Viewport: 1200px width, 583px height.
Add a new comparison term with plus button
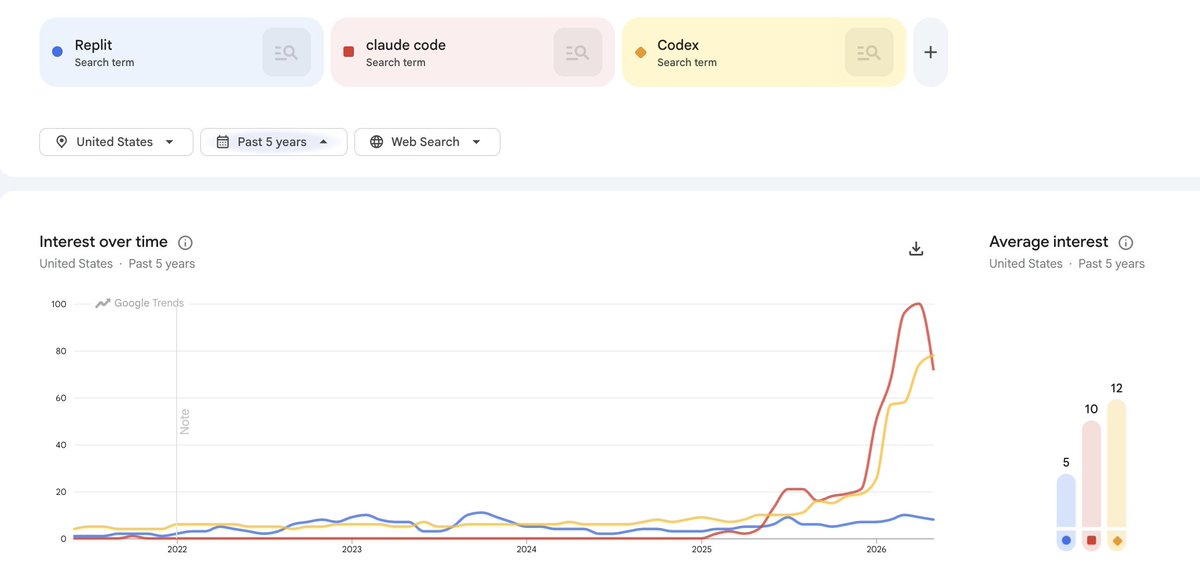click(930, 52)
